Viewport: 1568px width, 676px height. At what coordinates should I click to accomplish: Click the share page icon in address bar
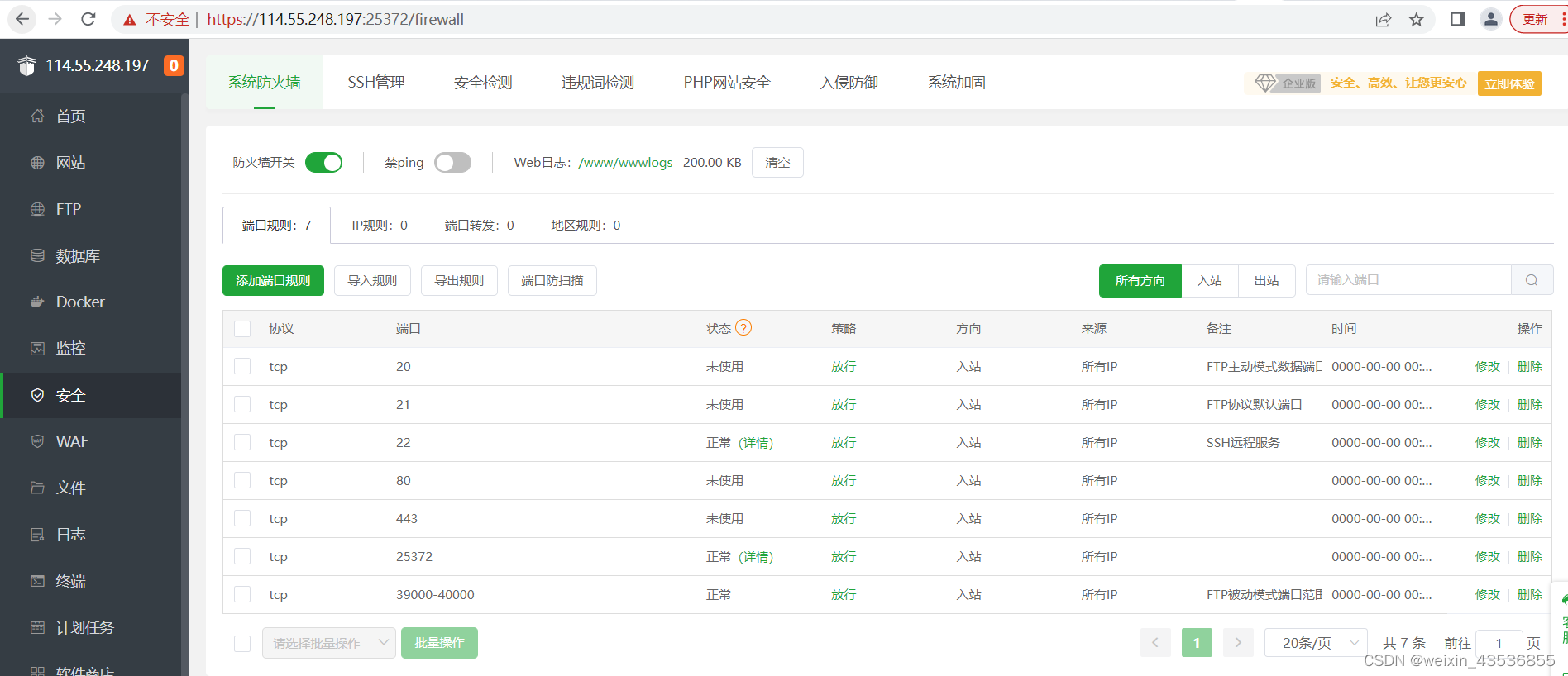pyautogui.click(x=1383, y=20)
